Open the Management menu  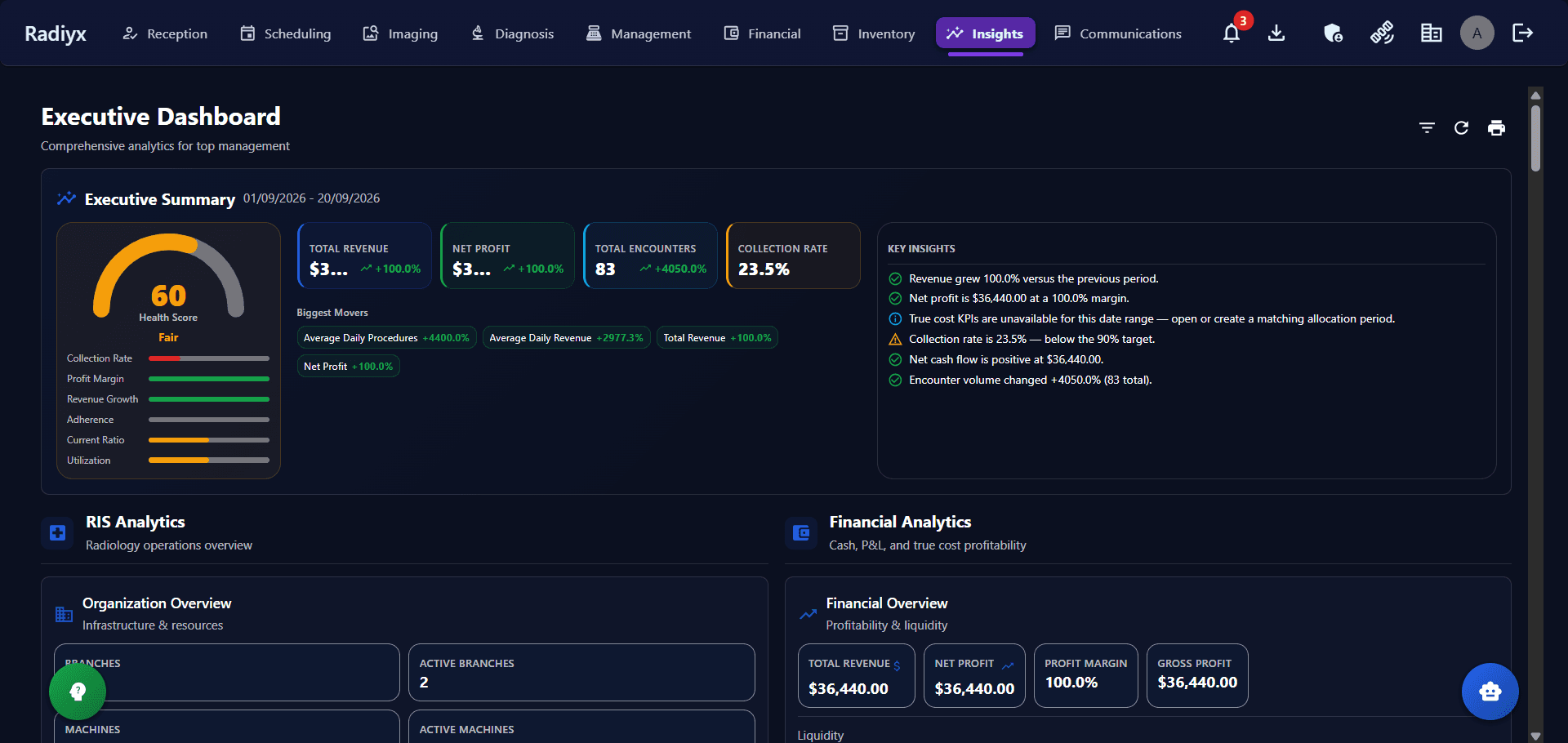(639, 33)
